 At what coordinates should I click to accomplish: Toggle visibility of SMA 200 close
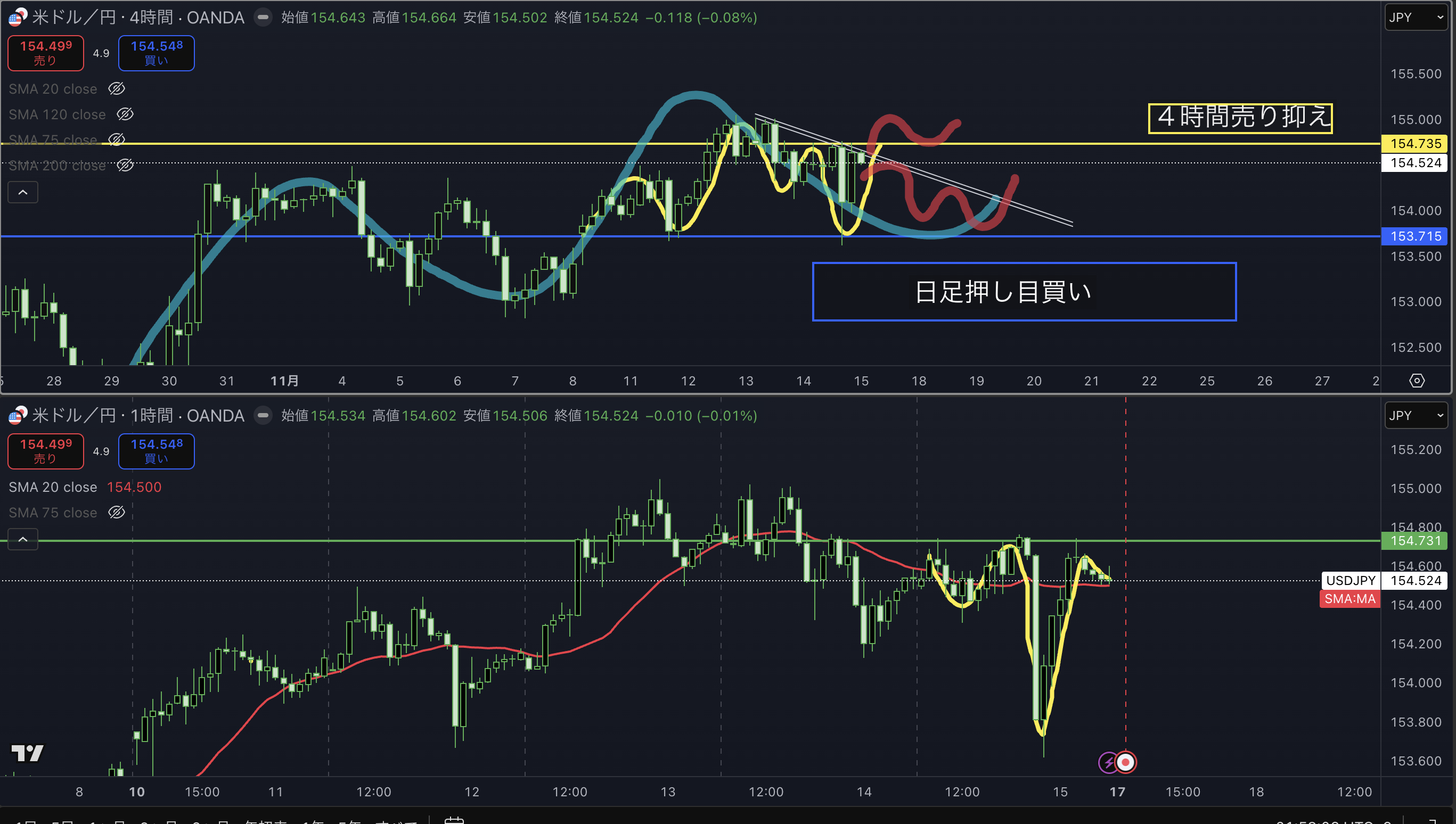pos(125,165)
